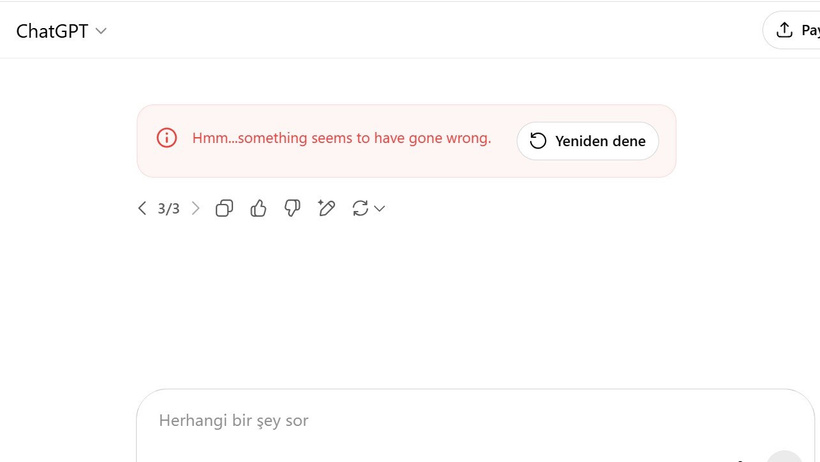Copy the response with the copy icon
820x462 pixels.
pyautogui.click(x=224, y=208)
